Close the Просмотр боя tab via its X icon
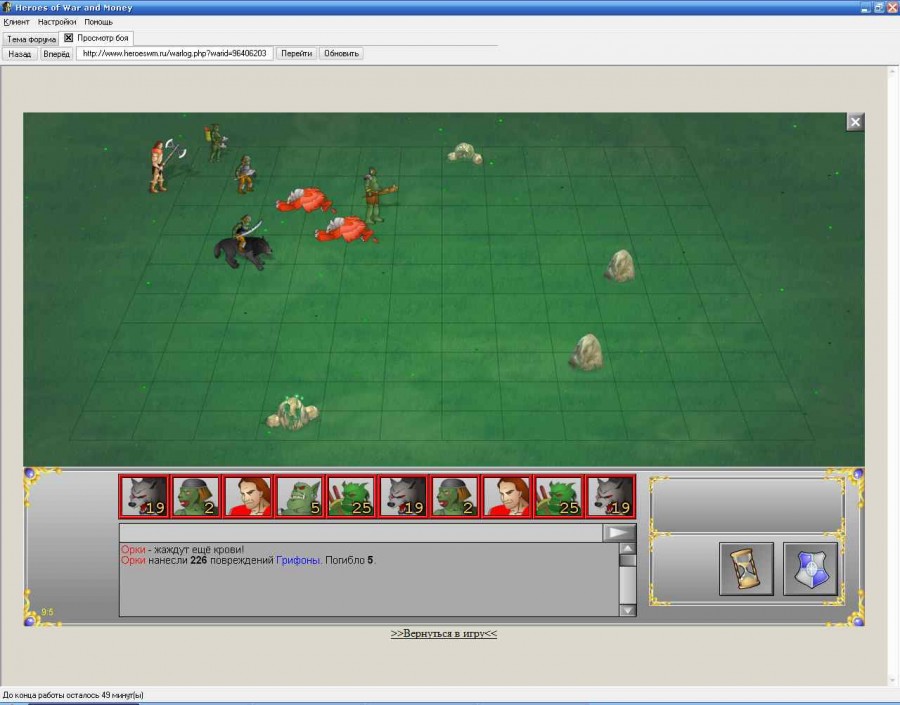Image resolution: width=900 pixels, height=705 pixels. click(68, 38)
